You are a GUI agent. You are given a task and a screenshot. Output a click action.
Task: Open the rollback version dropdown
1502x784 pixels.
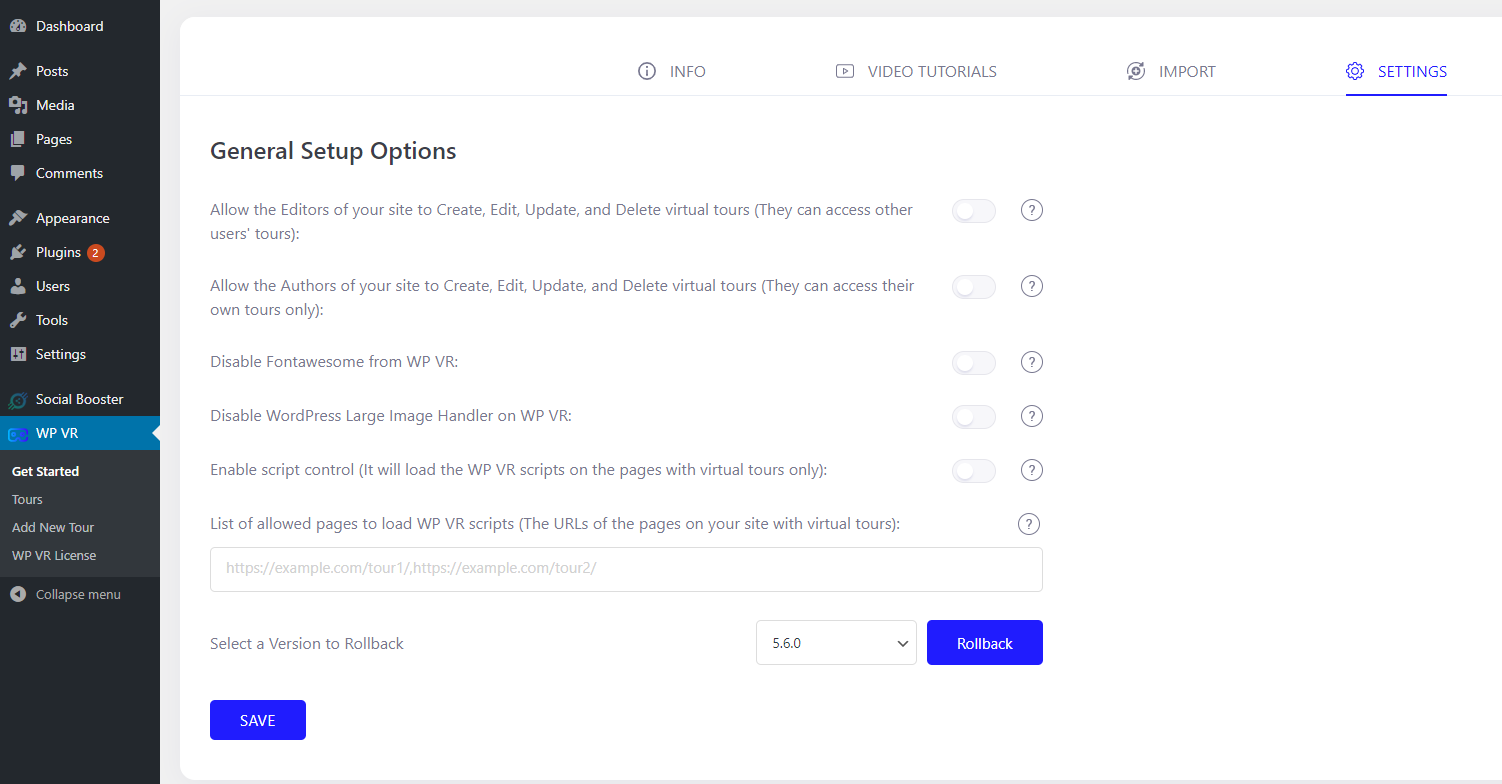(837, 643)
